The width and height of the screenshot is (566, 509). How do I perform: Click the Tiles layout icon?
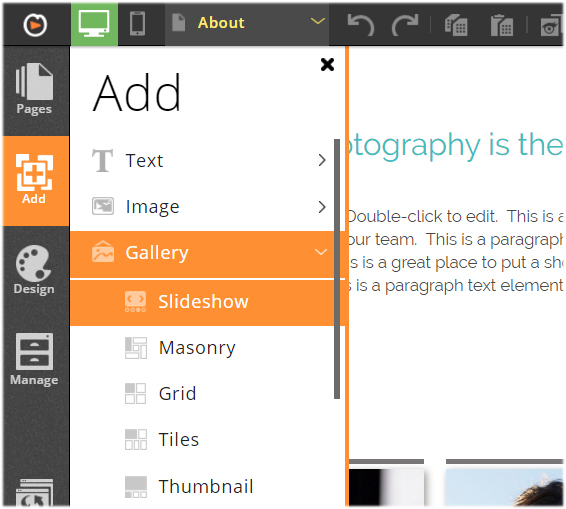(x=136, y=440)
